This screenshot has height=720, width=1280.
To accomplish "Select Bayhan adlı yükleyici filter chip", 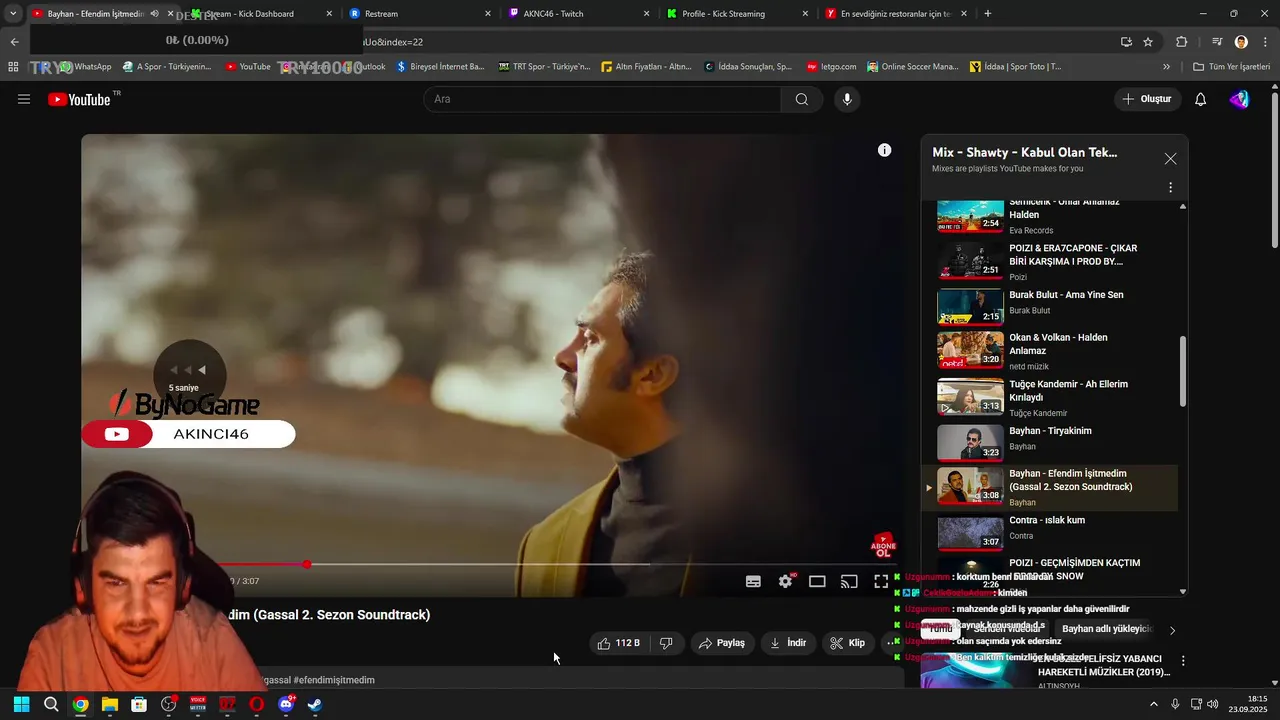I will tap(1107, 629).
